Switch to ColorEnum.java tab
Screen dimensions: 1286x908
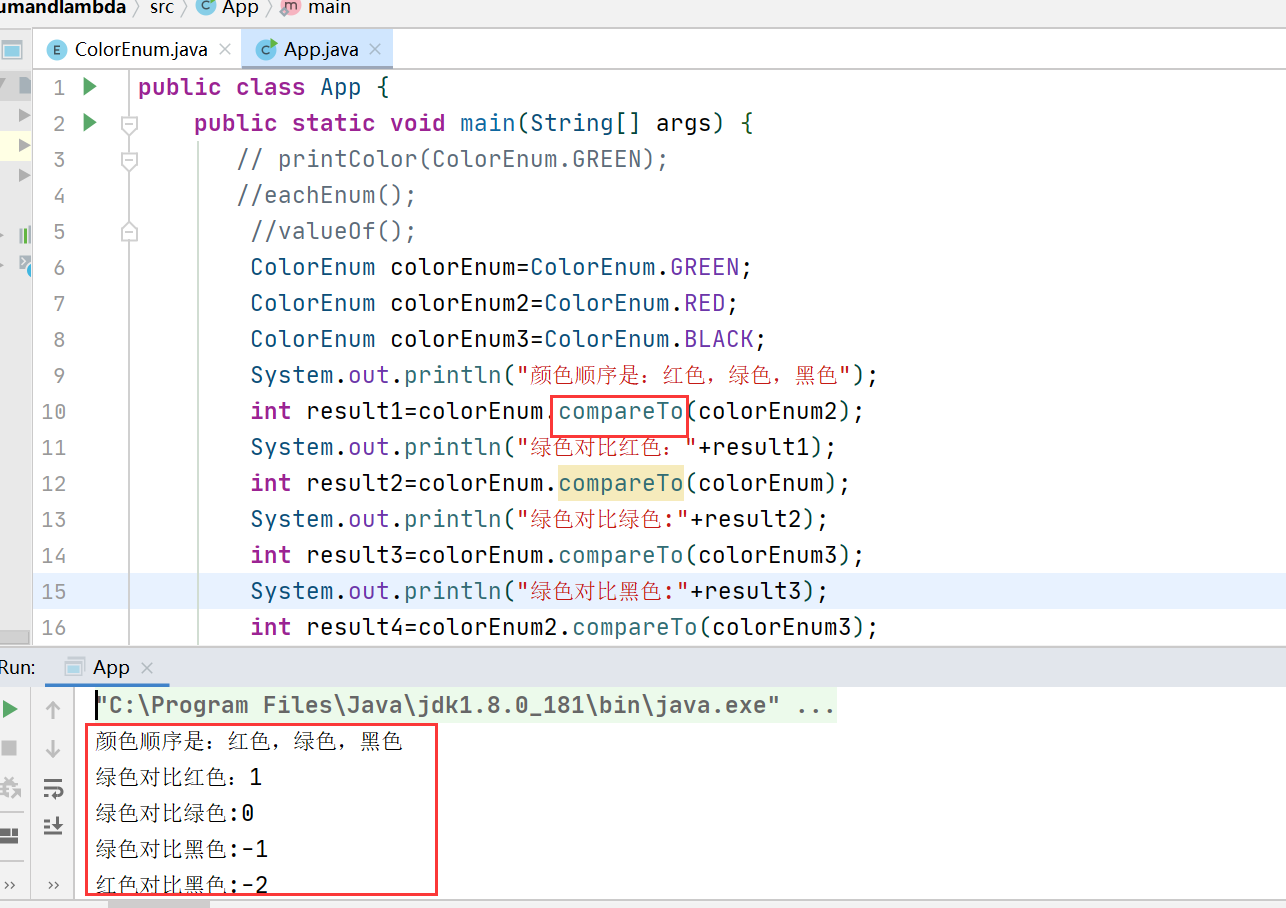click(x=141, y=49)
